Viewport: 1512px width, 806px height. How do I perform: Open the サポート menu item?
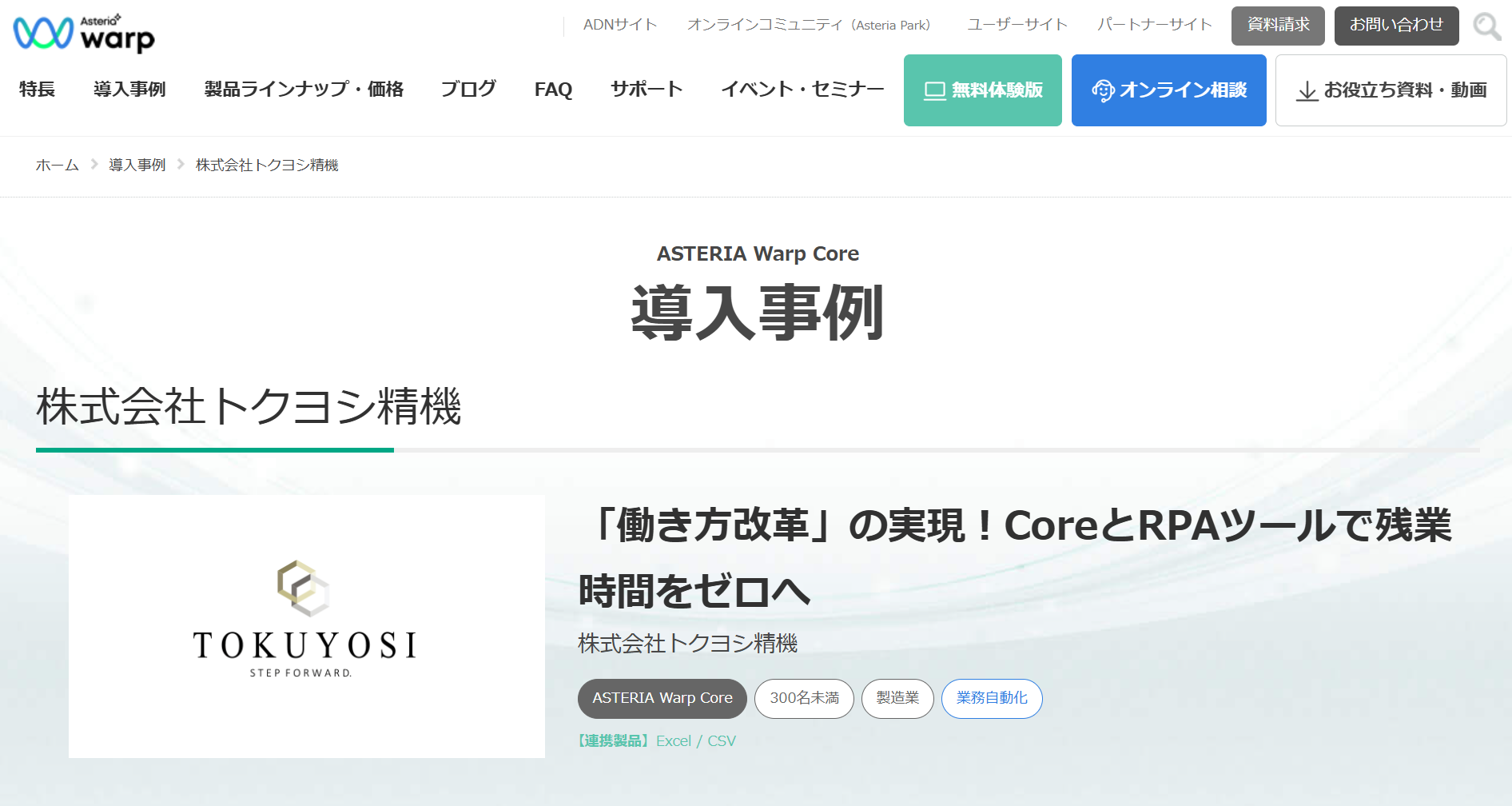[647, 89]
